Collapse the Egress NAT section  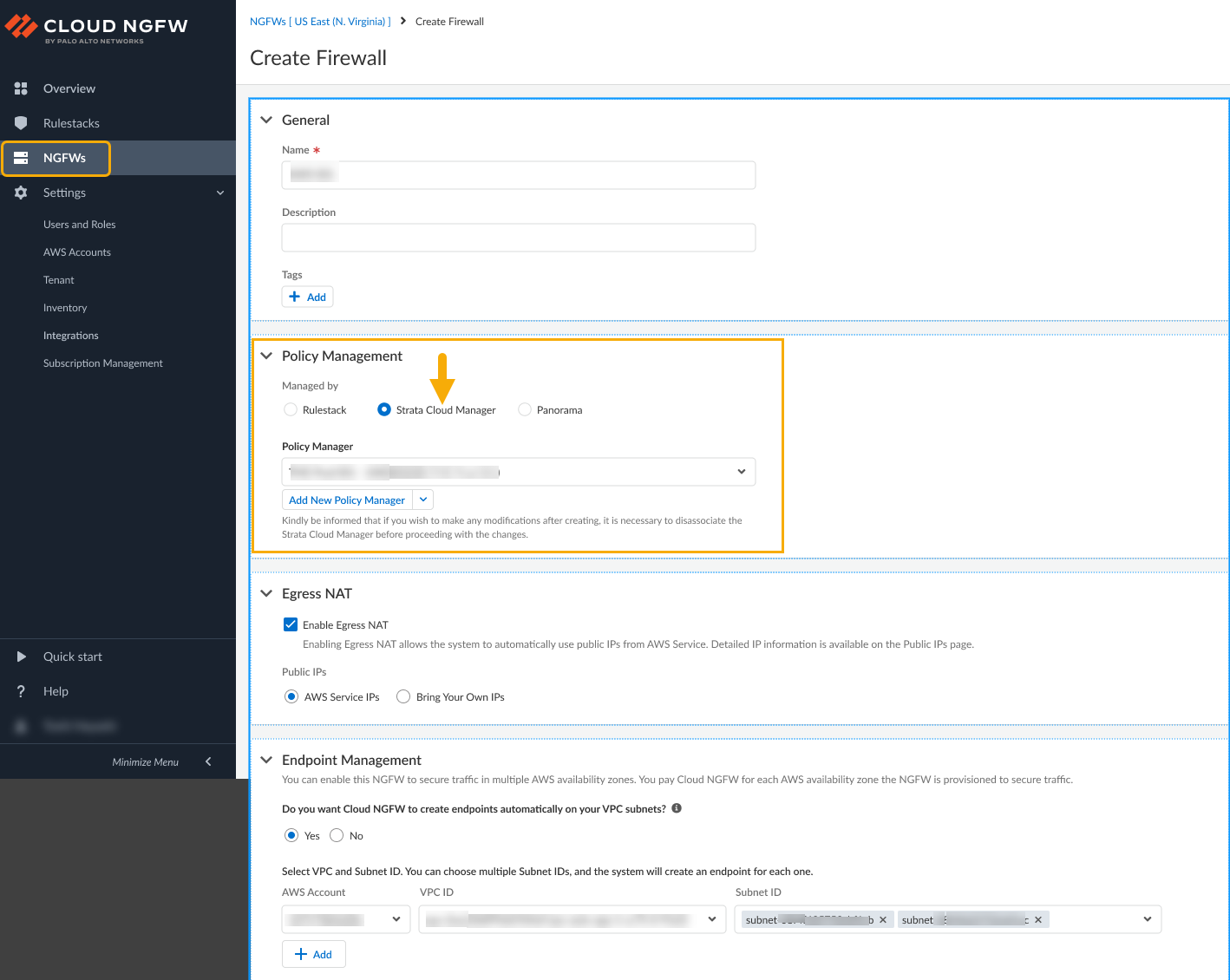[266, 593]
